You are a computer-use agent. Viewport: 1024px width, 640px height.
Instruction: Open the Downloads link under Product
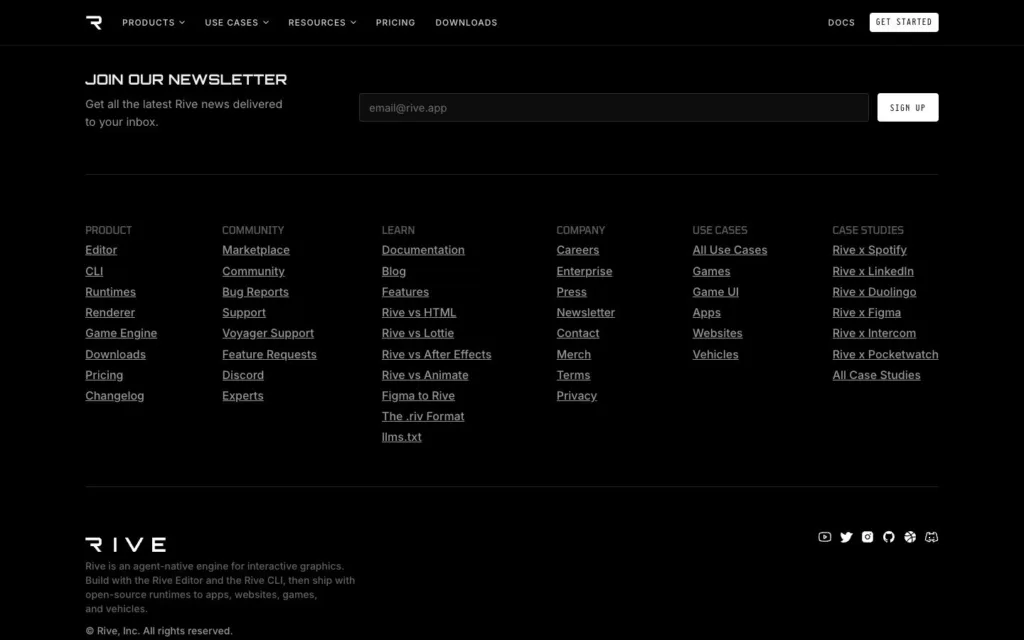click(x=116, y=355)
